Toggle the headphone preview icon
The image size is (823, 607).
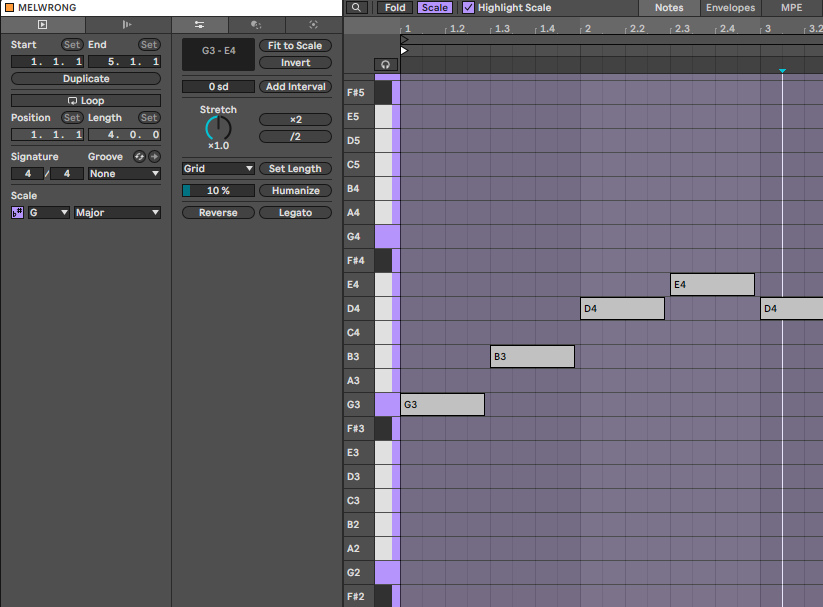[386, 65]
